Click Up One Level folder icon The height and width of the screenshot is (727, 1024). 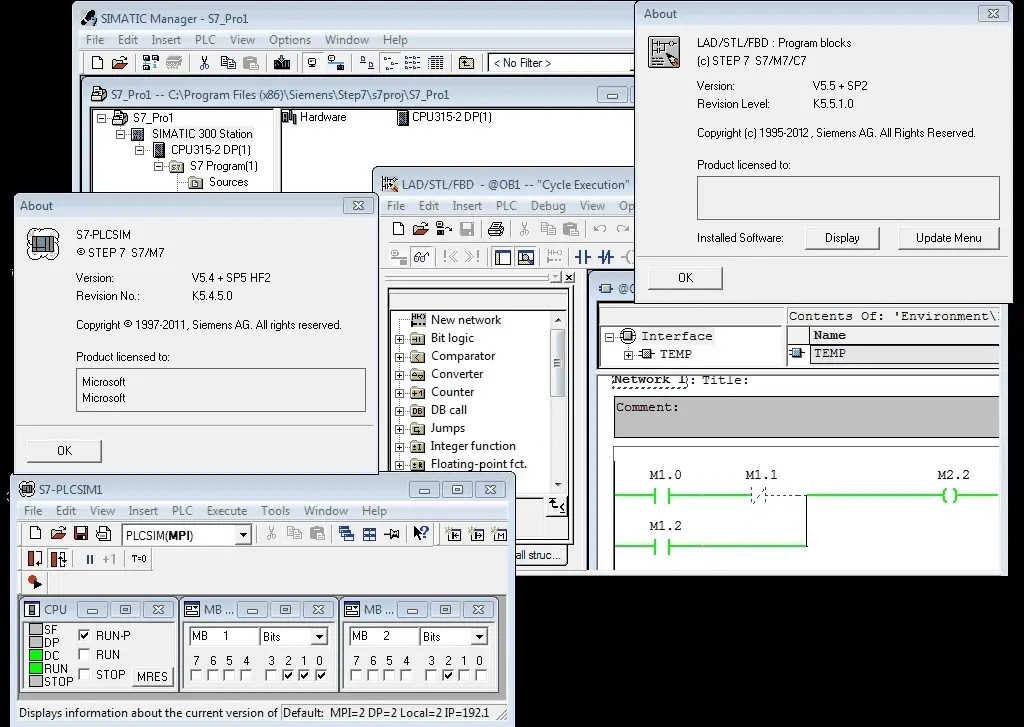[466, 63]
